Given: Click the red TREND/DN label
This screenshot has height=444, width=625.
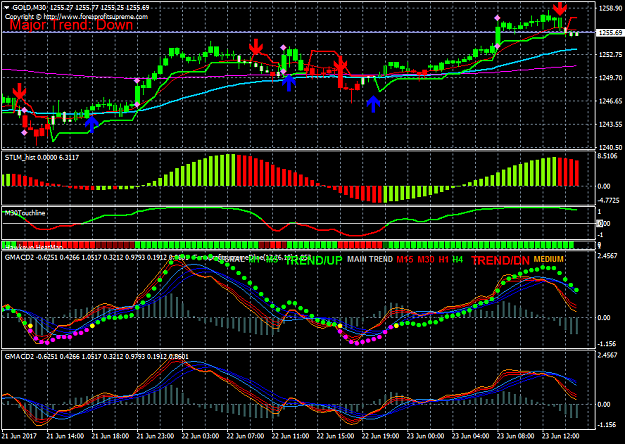Looking at the screenshot, I should point(500,261).
